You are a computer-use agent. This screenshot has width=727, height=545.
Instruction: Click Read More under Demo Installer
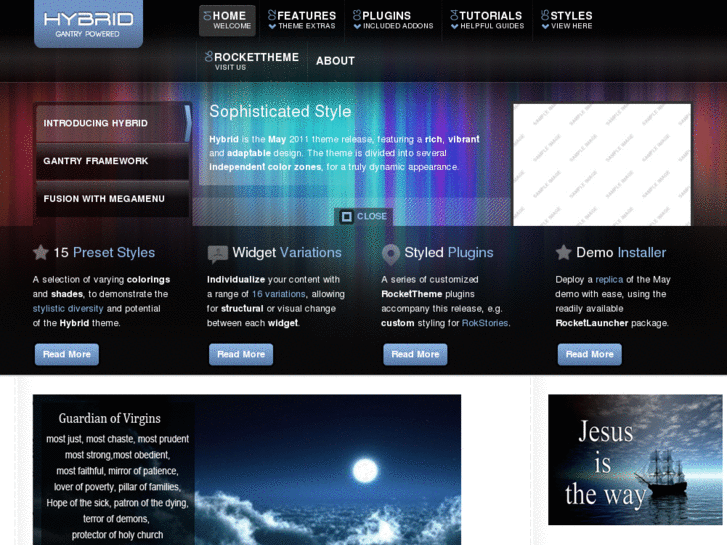(x=590, y=354)
